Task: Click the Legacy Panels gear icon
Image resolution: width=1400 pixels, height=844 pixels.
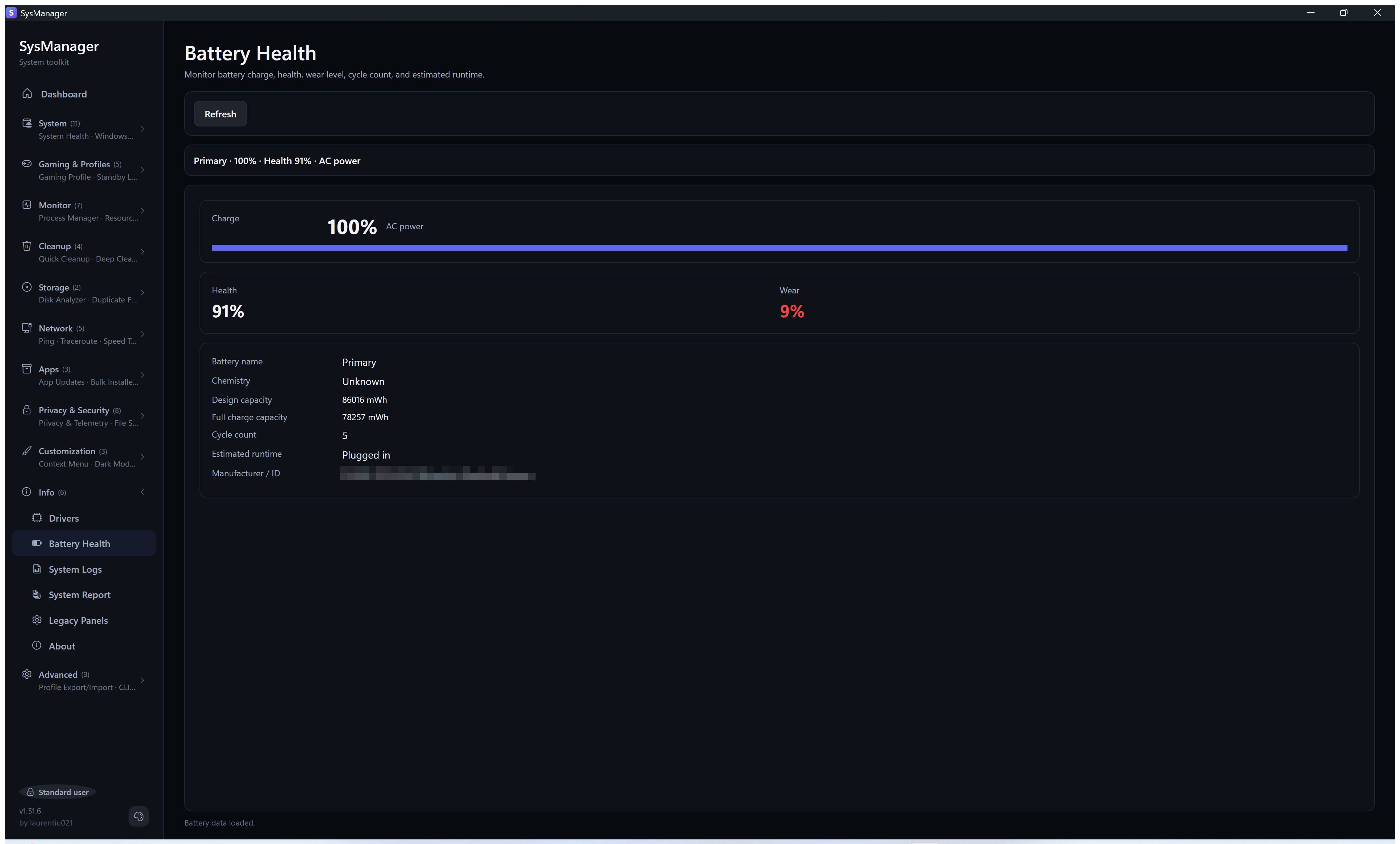Action: coord(37,620)
